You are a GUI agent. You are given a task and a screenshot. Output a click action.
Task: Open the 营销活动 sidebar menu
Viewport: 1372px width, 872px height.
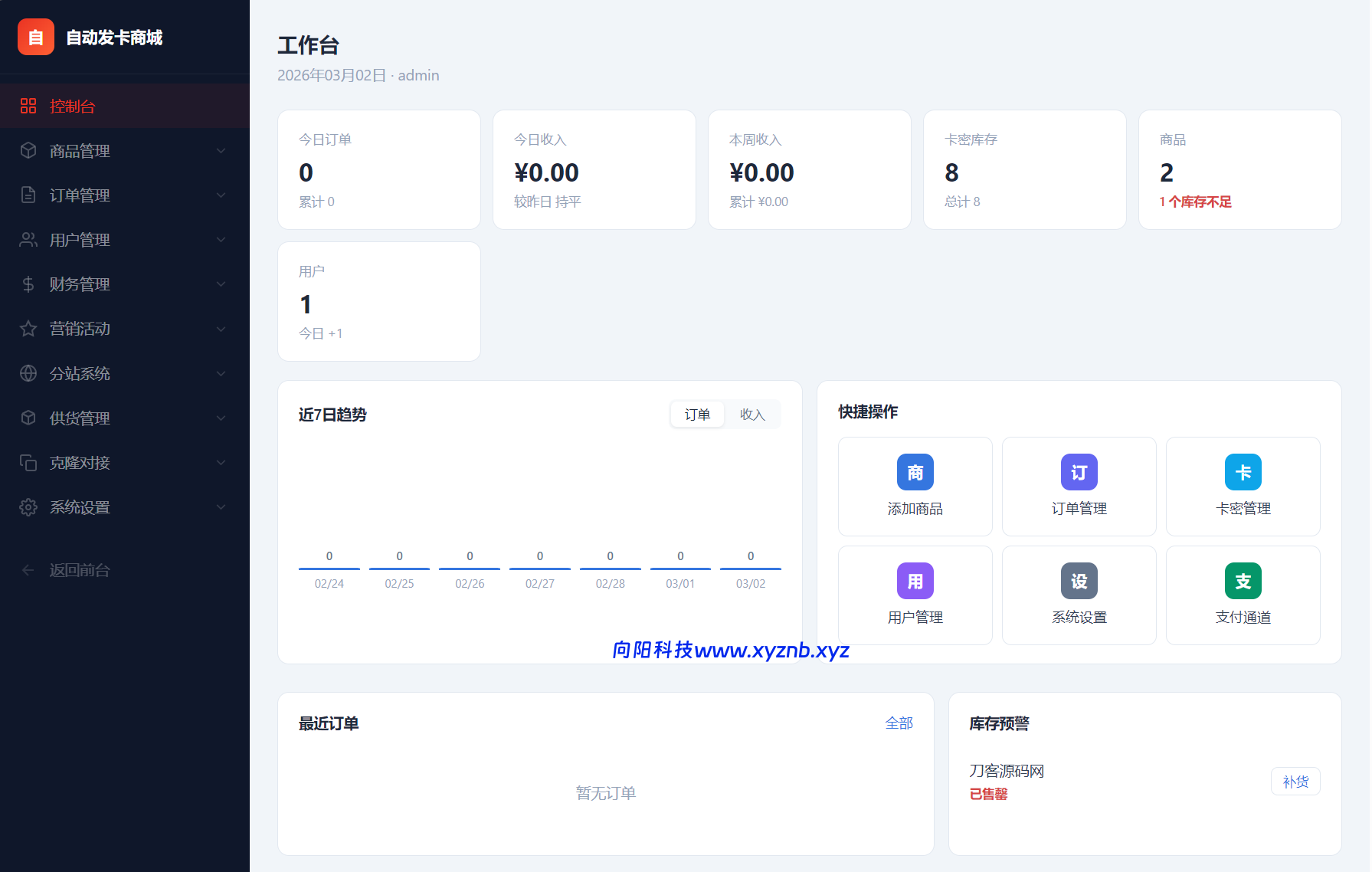point(80,329)
